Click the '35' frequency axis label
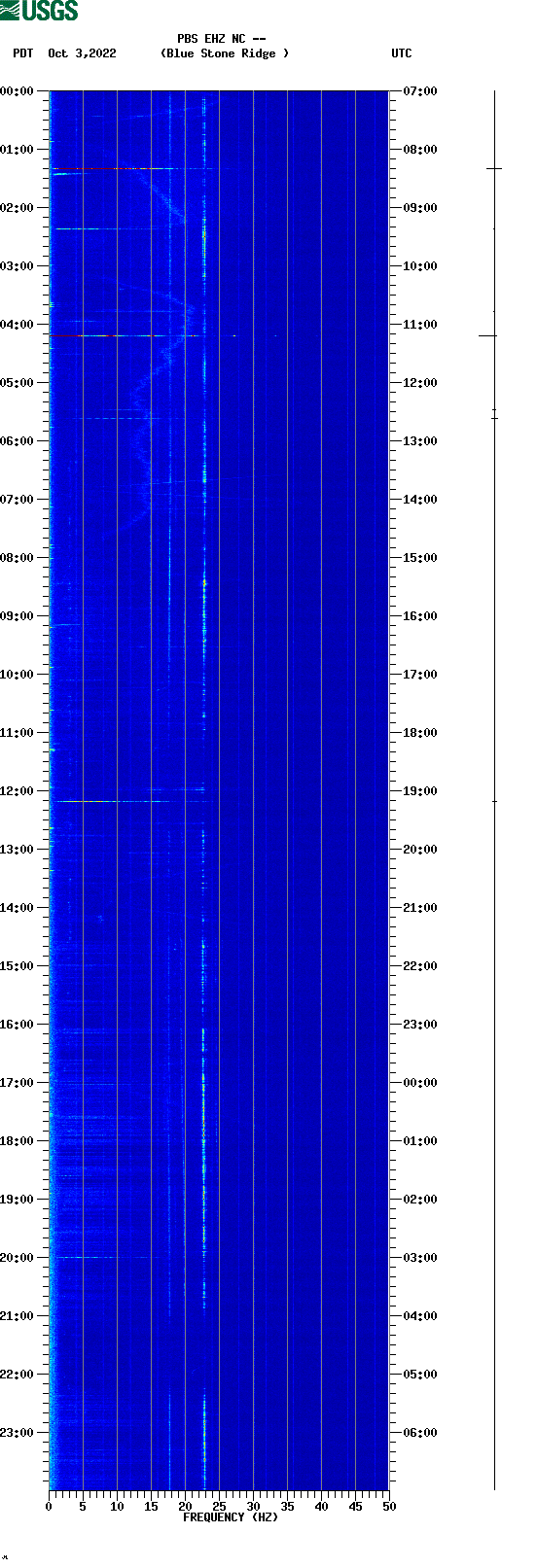This screenshot has height=1568, width=537. [287, 1507]
